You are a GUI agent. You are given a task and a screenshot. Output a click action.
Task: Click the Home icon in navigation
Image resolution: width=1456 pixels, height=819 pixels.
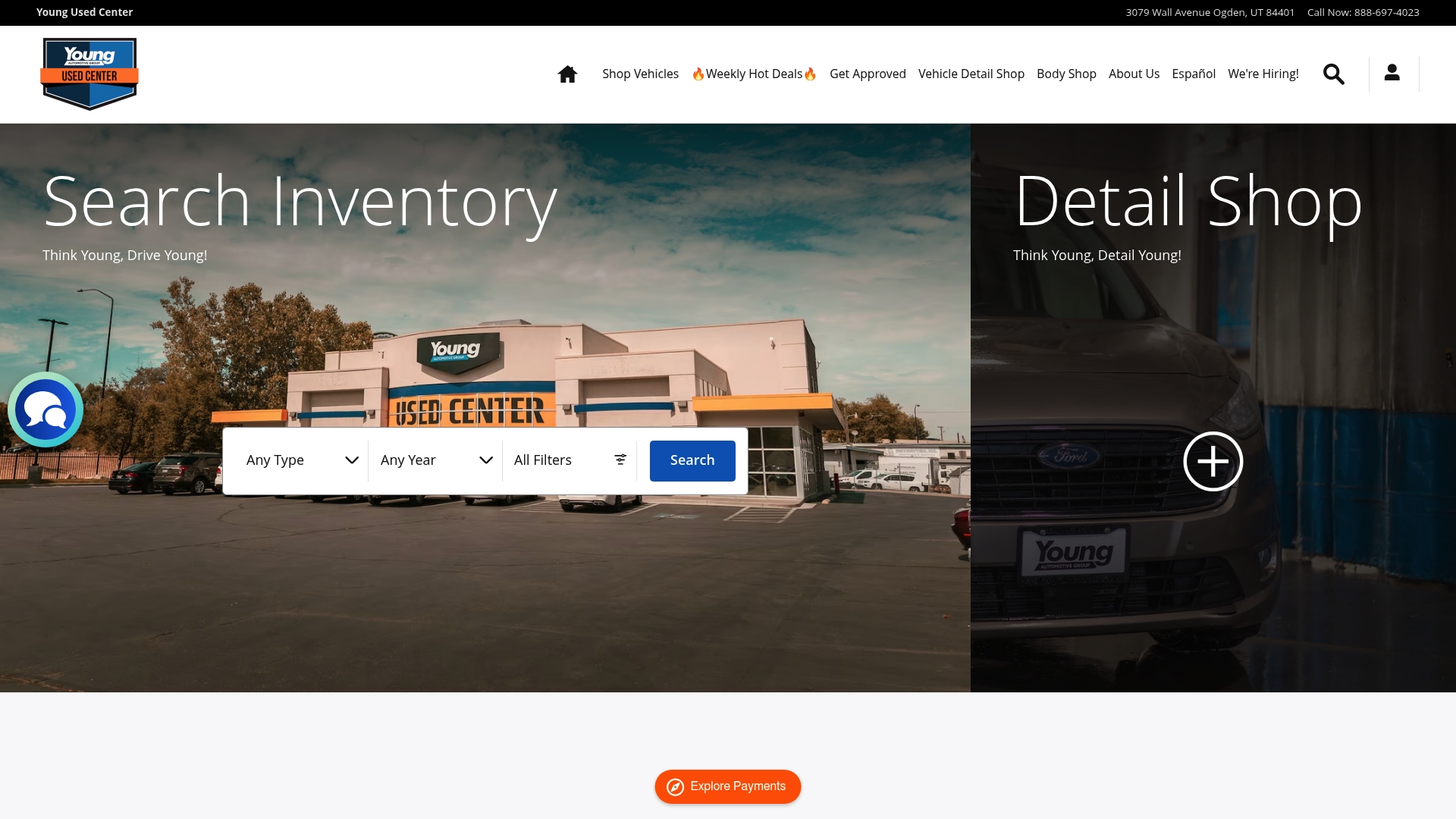point(567,74)
